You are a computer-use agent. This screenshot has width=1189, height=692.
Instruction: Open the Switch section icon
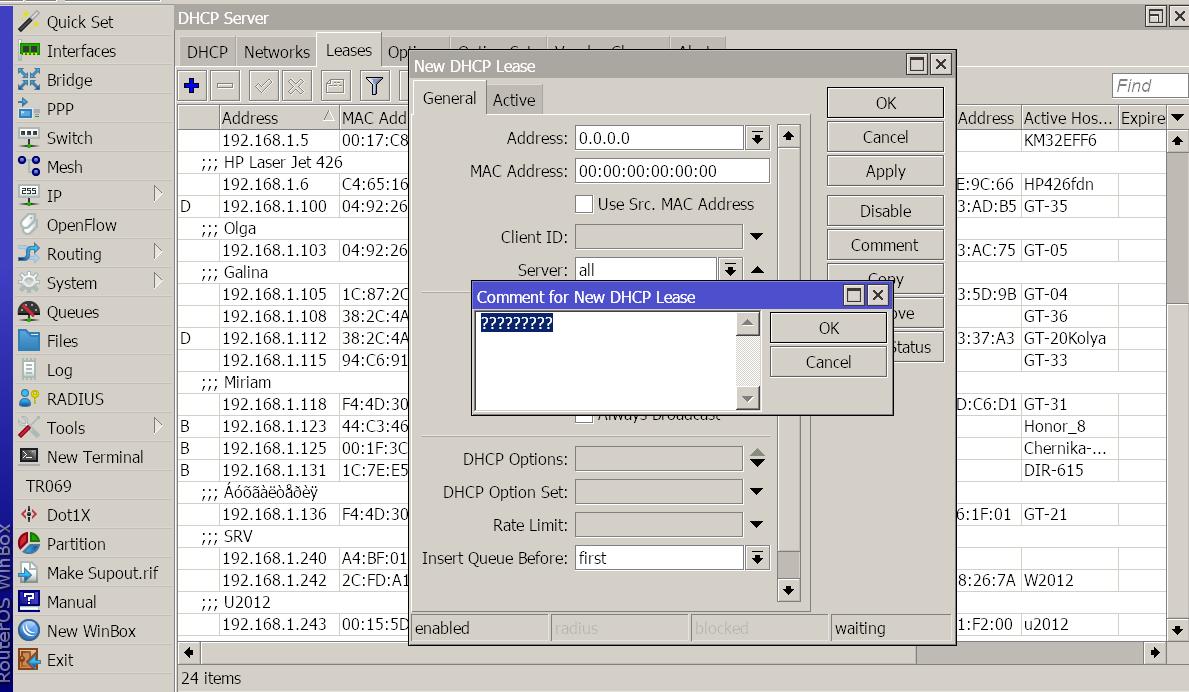click(29, 138)
